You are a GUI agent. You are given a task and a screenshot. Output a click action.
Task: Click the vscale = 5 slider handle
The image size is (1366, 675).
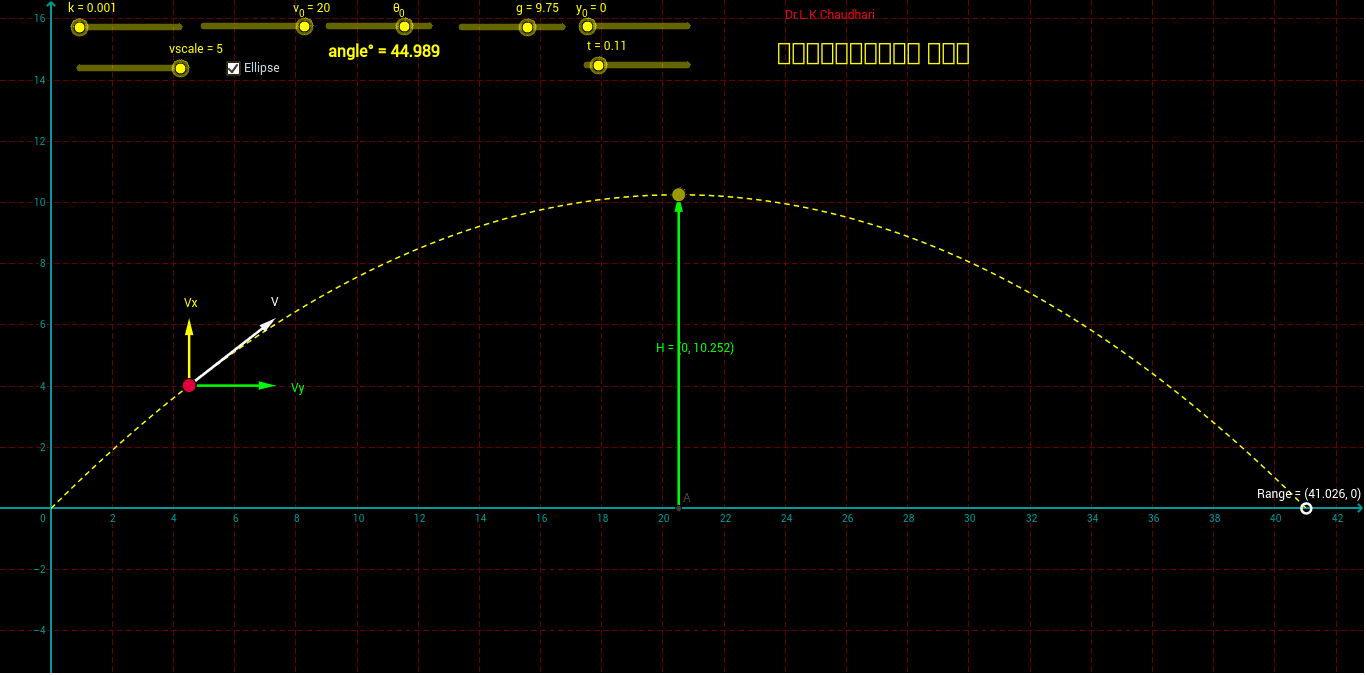pyautogui.click(x=180, y=66)
